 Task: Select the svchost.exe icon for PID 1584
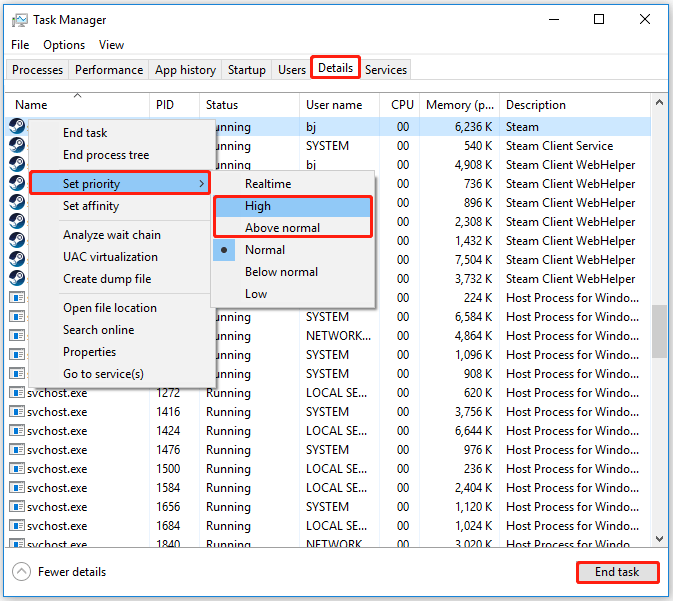coord(17,488)
